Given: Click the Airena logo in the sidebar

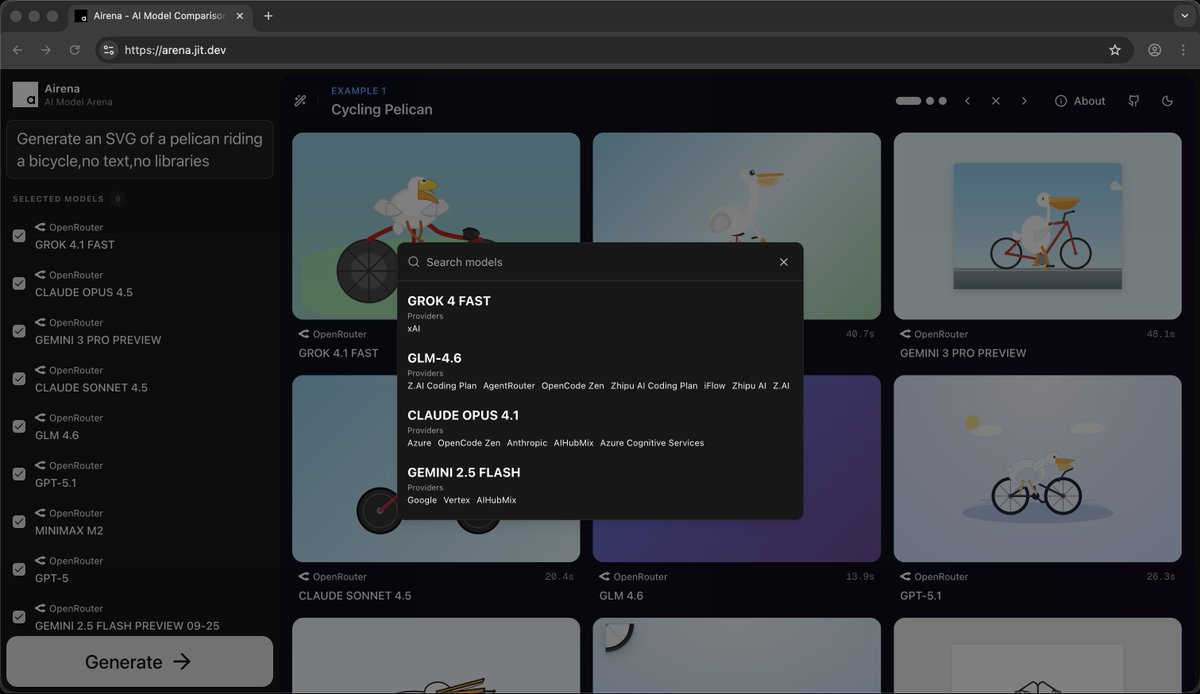Looking at the screenshot, I should (24, 94).
